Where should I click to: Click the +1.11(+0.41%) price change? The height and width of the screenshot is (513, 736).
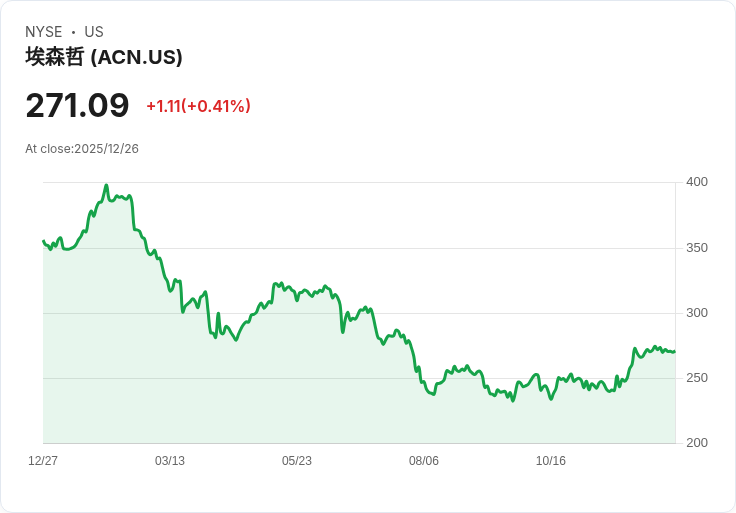point(198,106)
